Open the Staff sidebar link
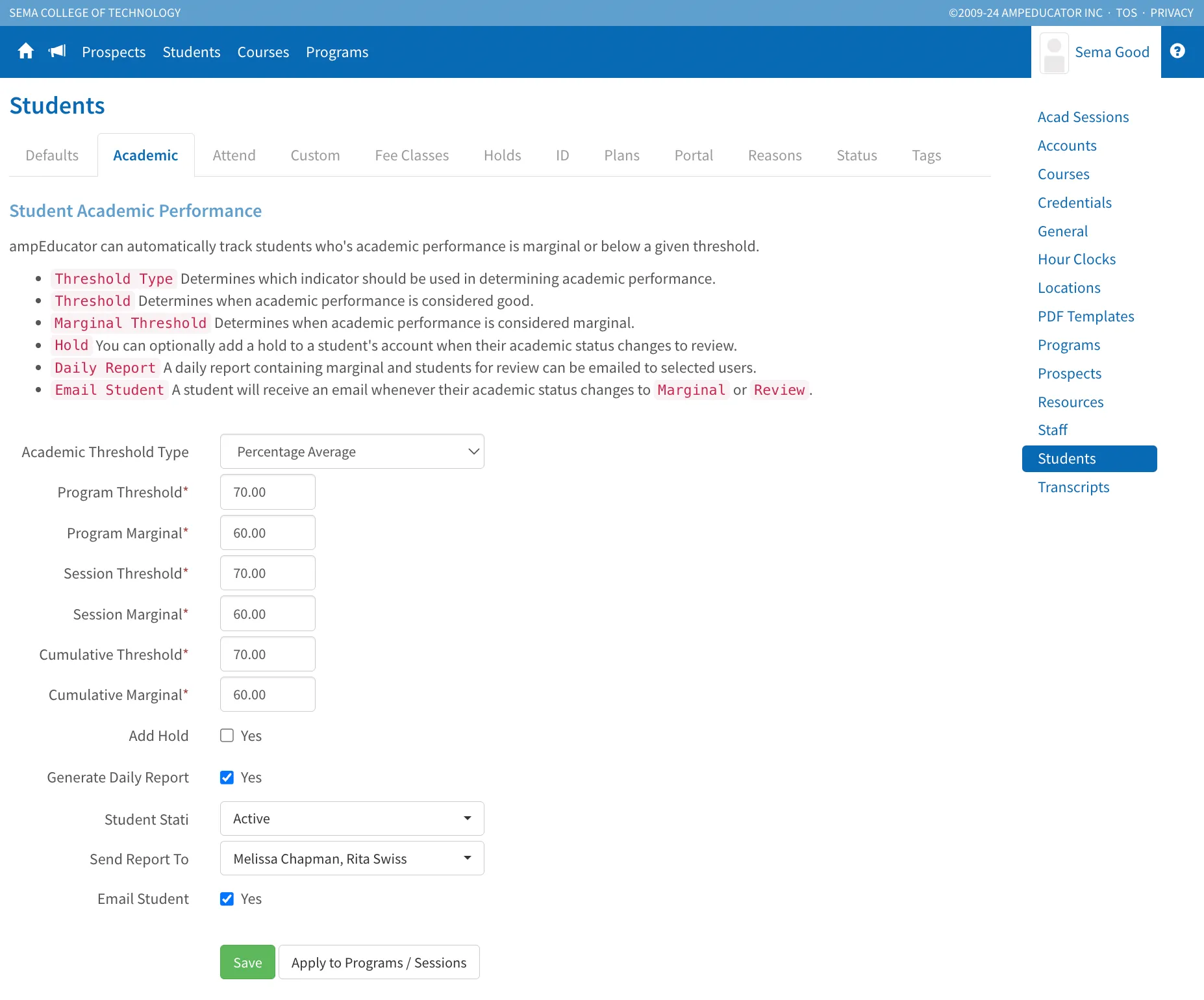The width and height of the screenshot is (1204, 1000). click(1052, 430)
